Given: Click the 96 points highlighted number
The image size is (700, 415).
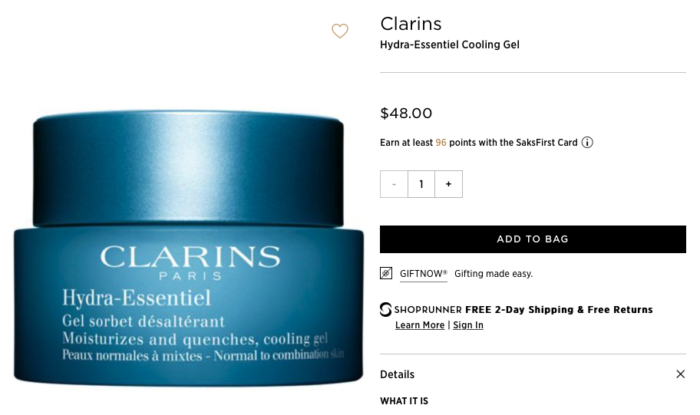Looking at the screenshot, I should click(441, 142).
